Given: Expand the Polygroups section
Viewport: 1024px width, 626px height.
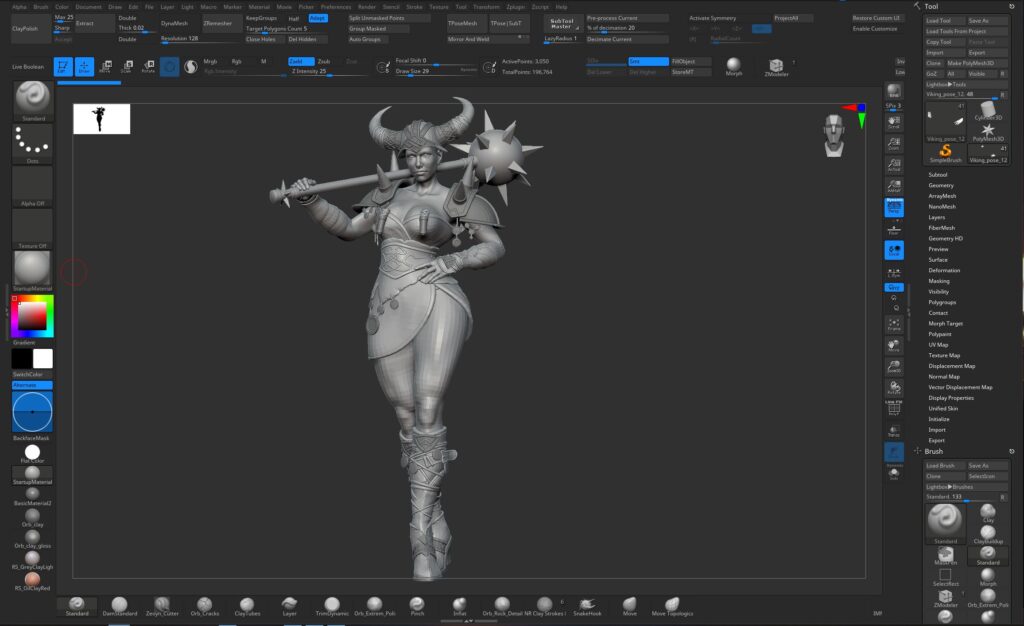Looking at the screenshot, I should [x=942, y=302].
